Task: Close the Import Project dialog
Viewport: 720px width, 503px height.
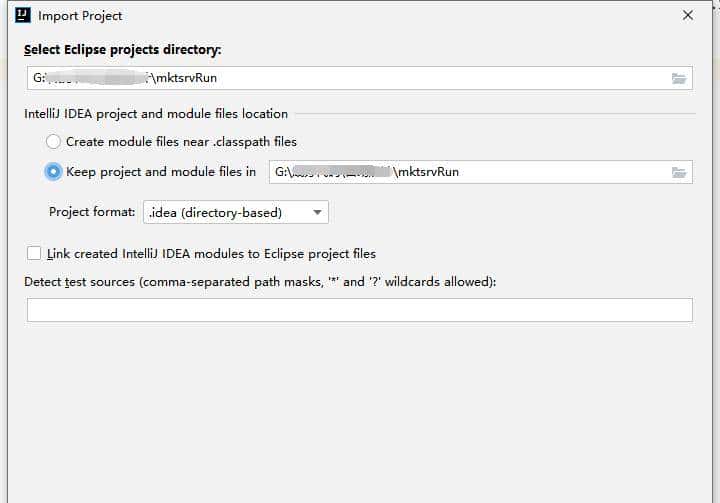Action: point(687,16)
